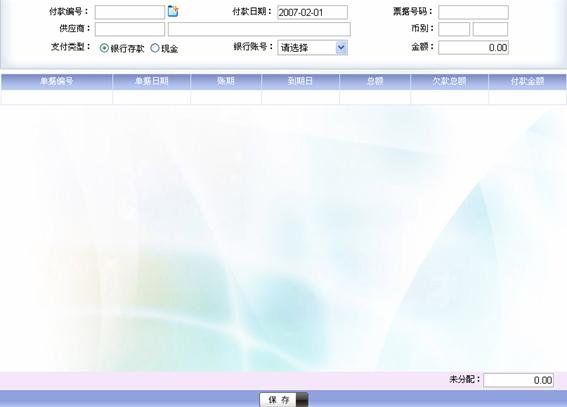
Task: Click the 未分配 amount field
Action: coord(519,380)
